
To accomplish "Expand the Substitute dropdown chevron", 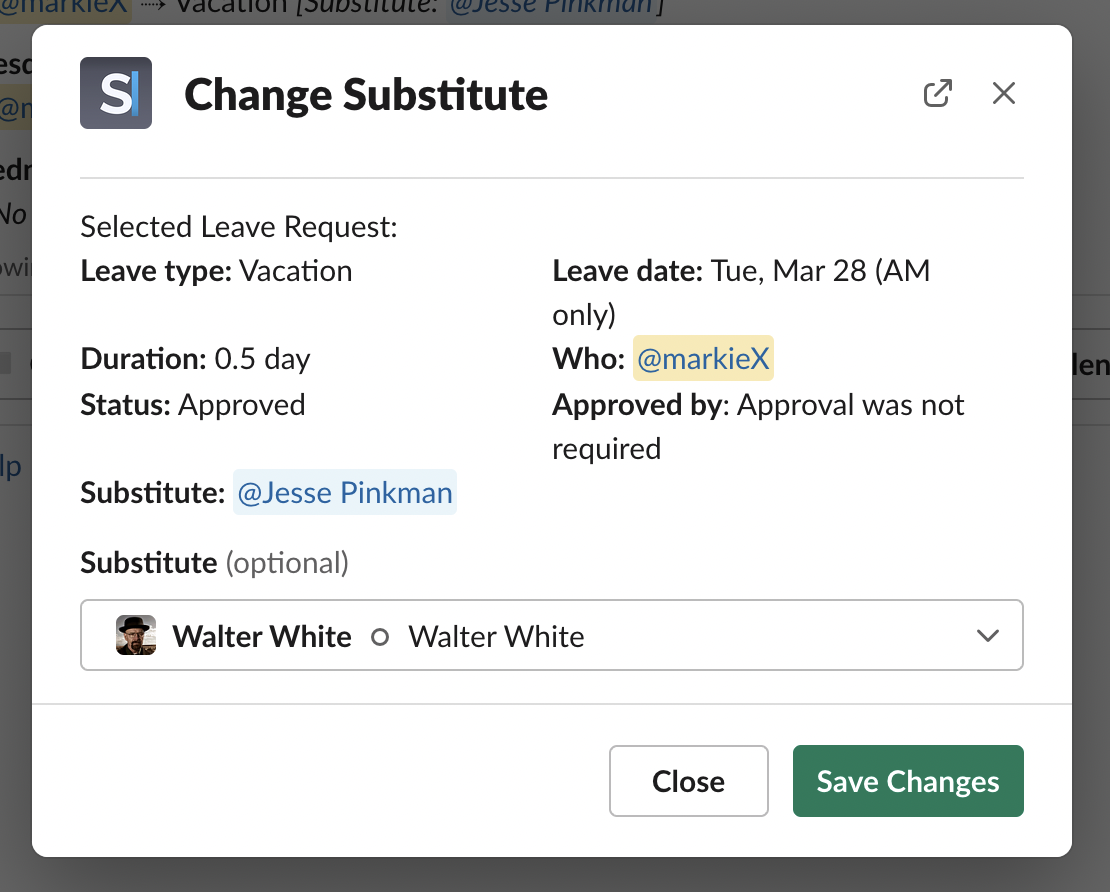I will [987, 635].
